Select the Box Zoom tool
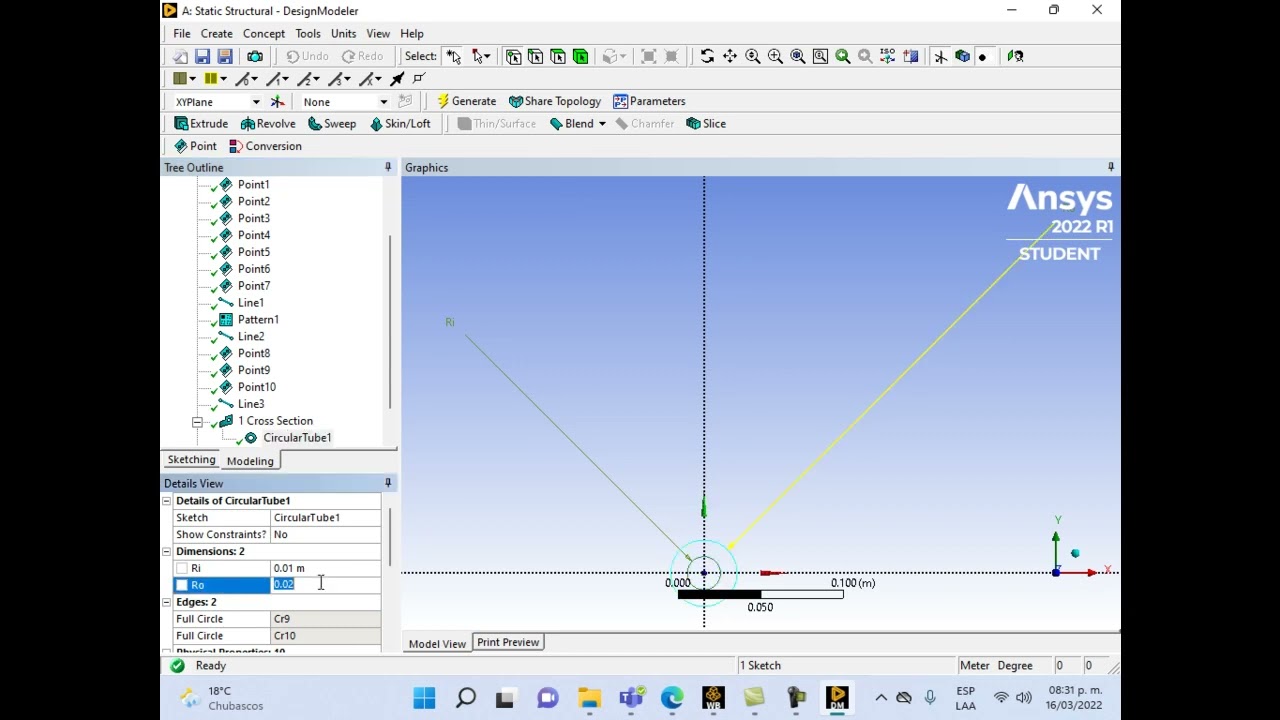 click(775, 57)
